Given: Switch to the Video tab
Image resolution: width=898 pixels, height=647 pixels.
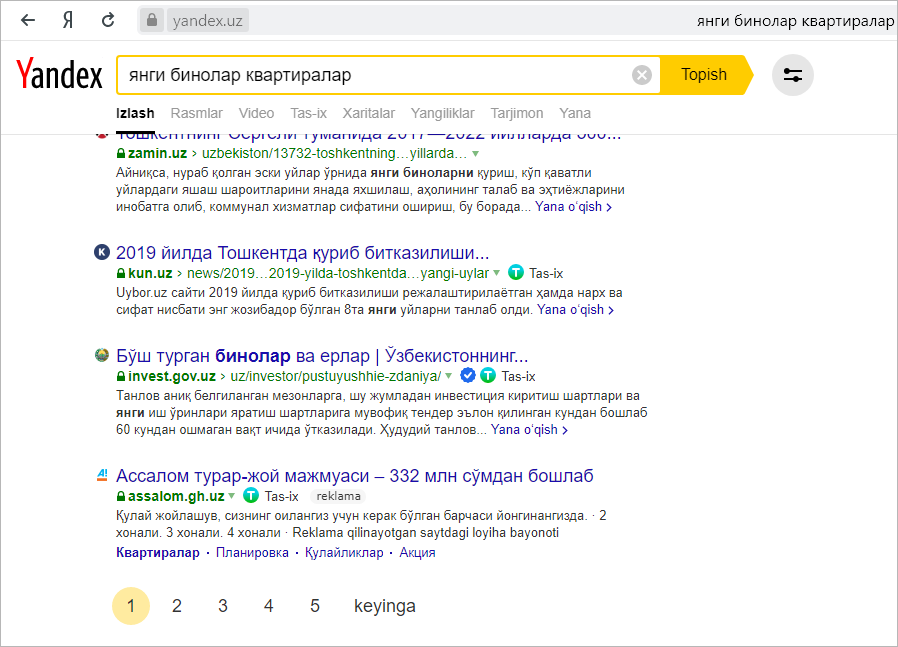Looking at the screenshot, I should 257,113.
